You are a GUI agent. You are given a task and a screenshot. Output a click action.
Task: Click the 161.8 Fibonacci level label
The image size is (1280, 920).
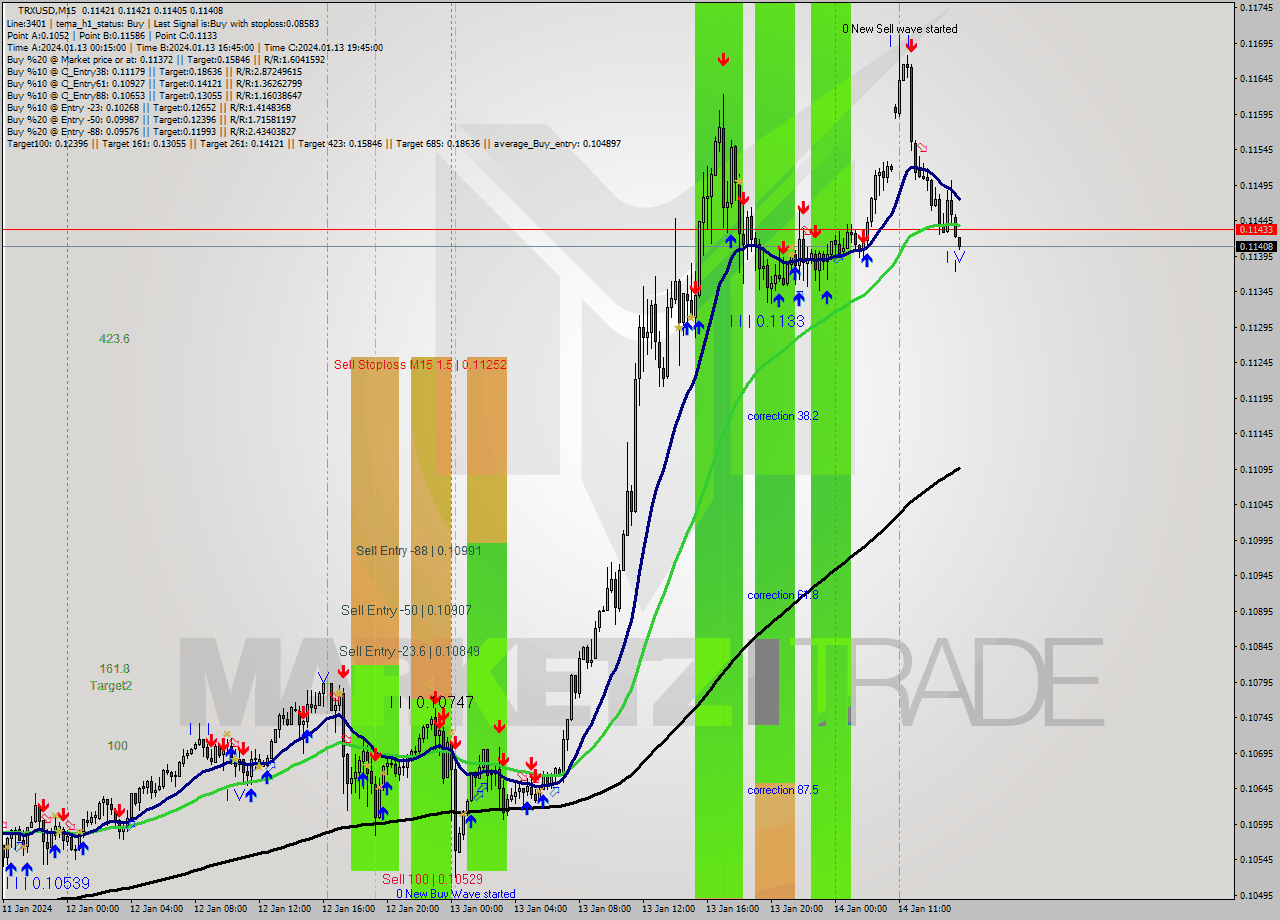[x=114, y=669]
